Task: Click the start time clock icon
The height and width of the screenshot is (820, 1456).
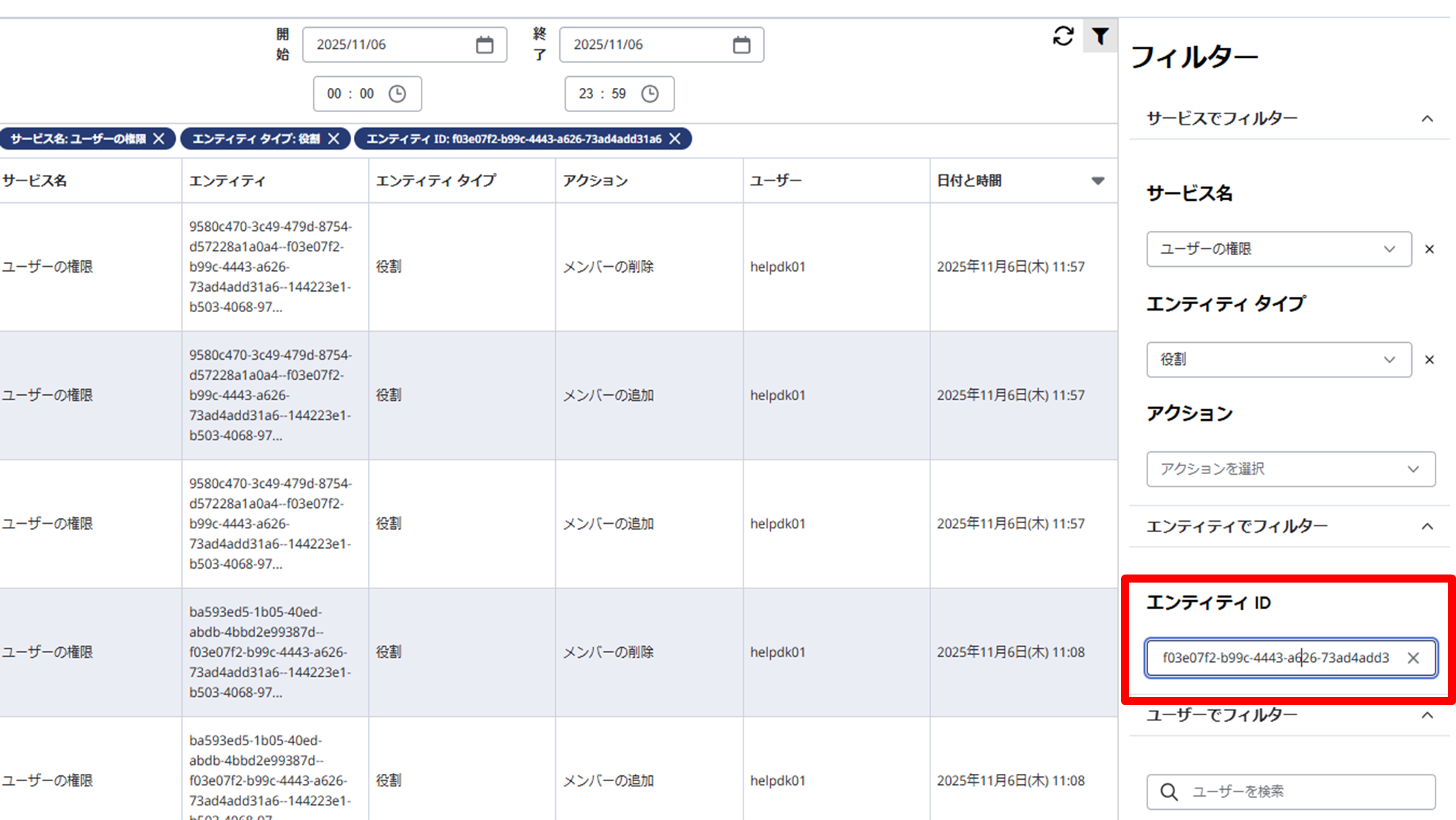Action: tap(397, 94)
